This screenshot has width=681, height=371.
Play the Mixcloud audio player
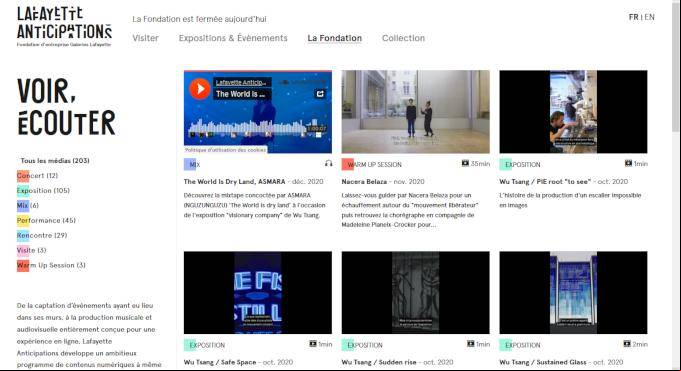point(200,89)
